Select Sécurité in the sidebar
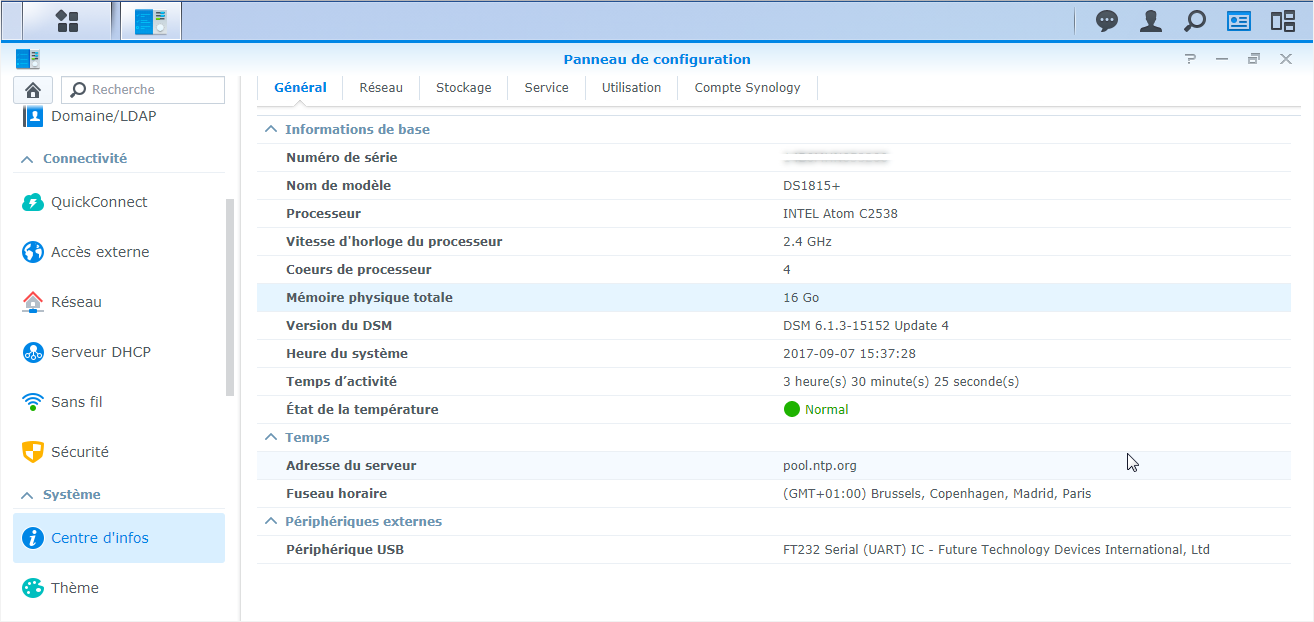This screenshot has height=622, width=1314. (x=80, y=452)
